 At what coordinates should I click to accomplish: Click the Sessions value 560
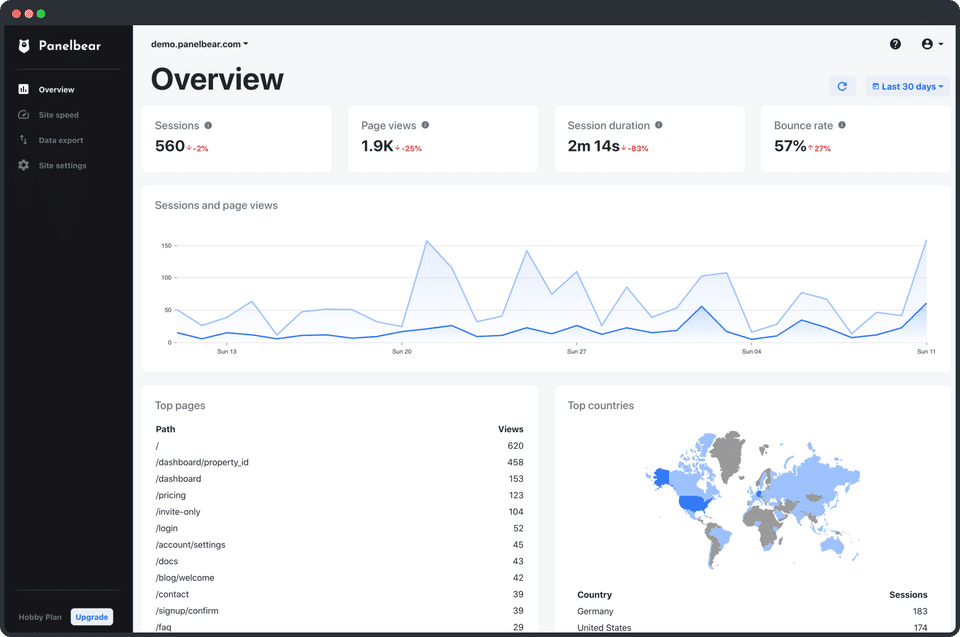tap(170, 146)
